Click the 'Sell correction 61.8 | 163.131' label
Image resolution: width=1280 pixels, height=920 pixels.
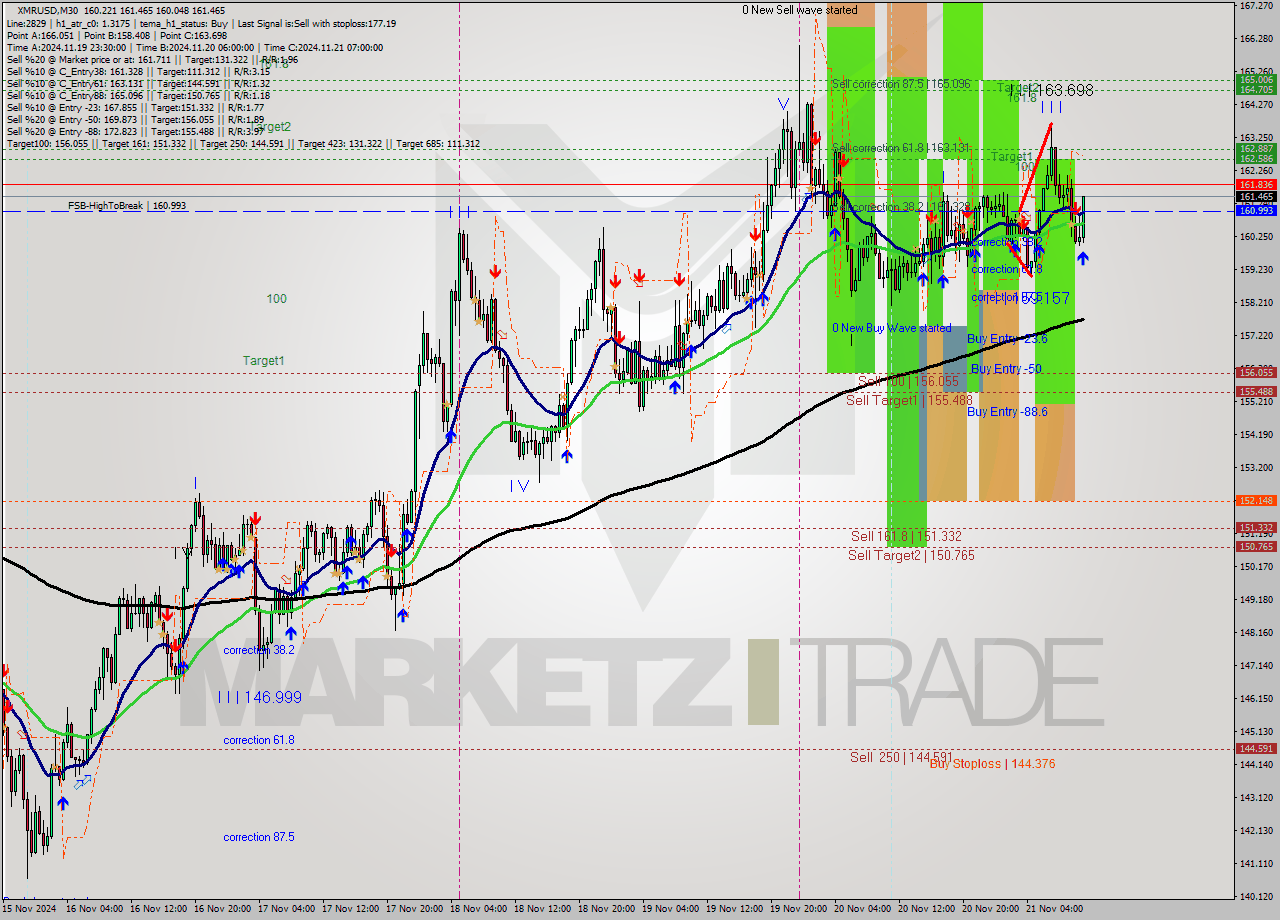901,148
